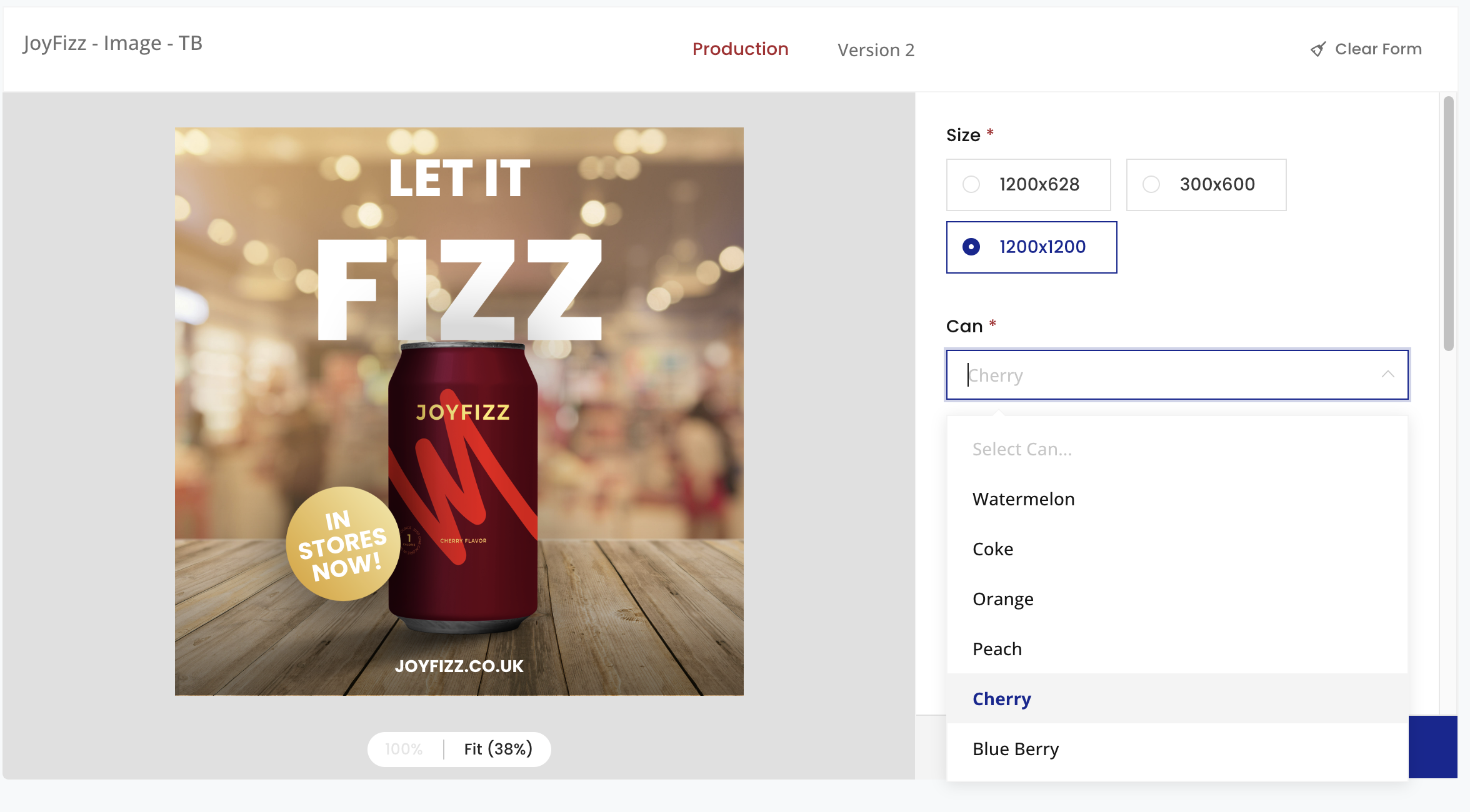Choose Cherry in the dropdown list
Screen dimensions: 1470x812
click(x=1001, y=699)
